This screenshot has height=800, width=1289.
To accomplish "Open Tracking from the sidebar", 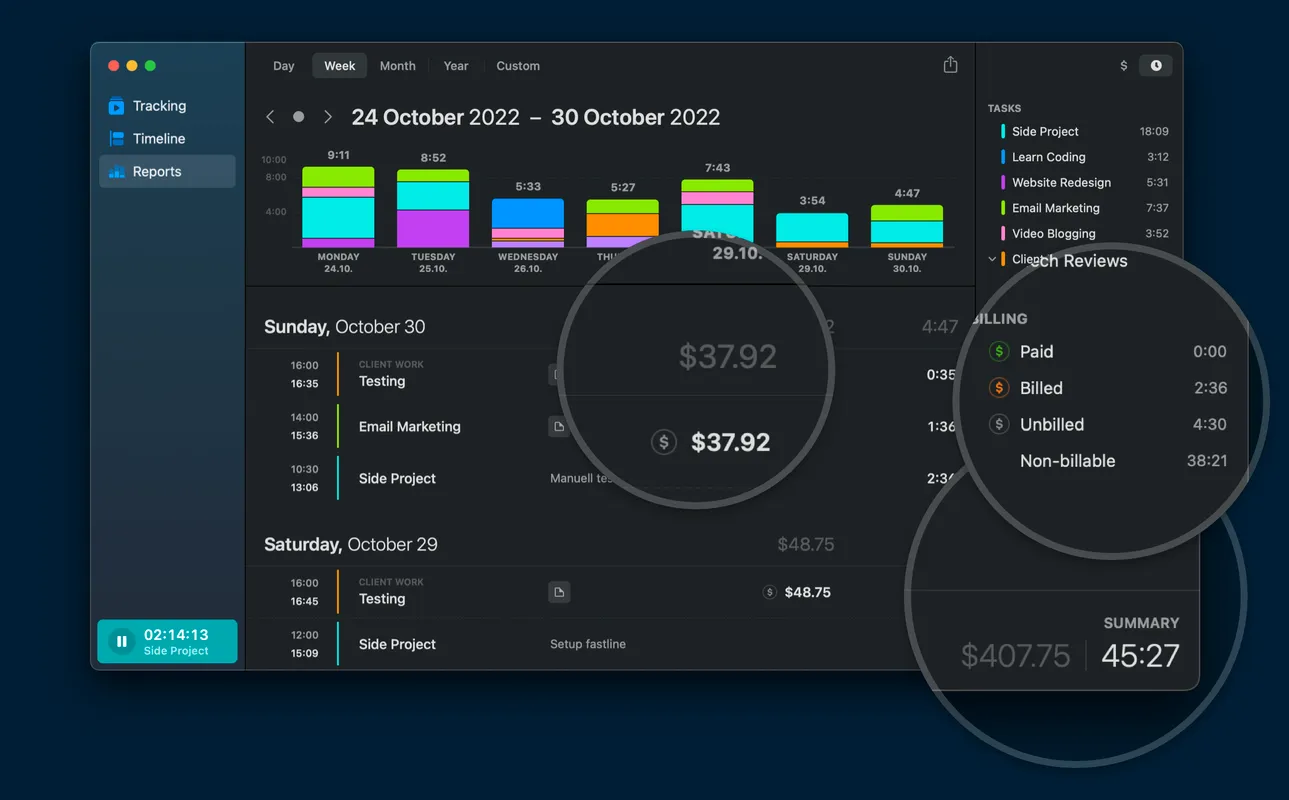I will (159, 106).
